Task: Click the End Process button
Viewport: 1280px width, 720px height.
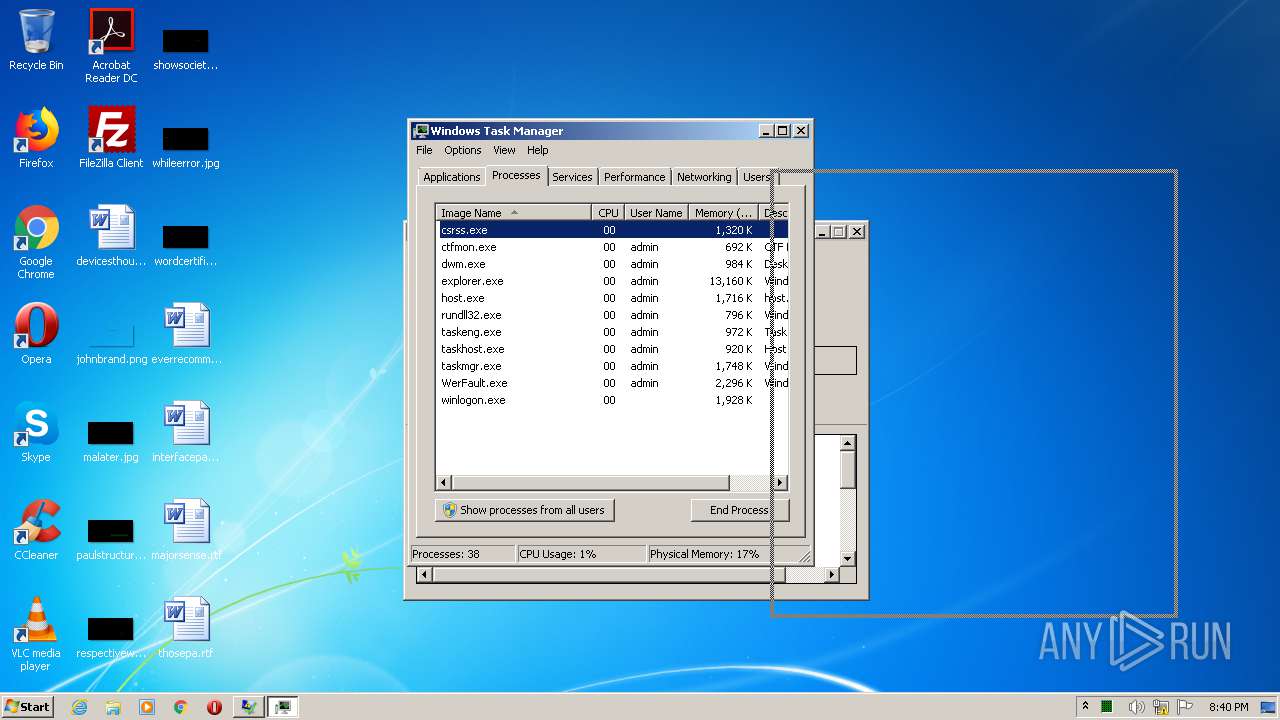Action: (x=739, y=510)
